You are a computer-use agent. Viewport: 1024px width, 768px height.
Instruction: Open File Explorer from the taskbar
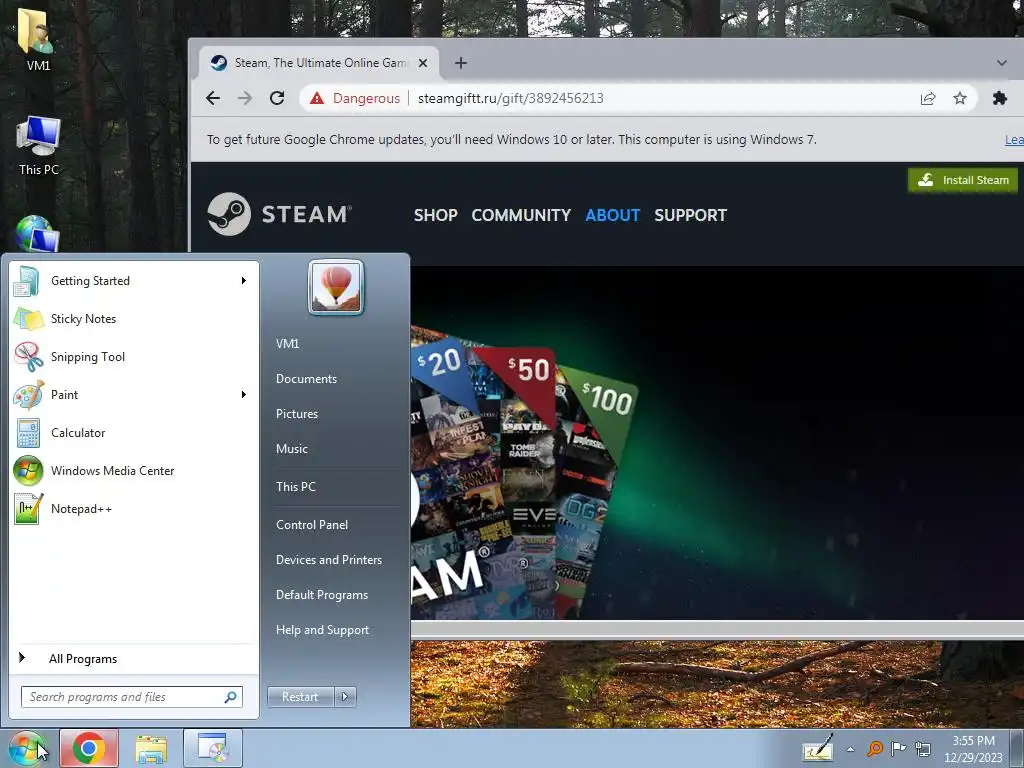pos(151,748)
